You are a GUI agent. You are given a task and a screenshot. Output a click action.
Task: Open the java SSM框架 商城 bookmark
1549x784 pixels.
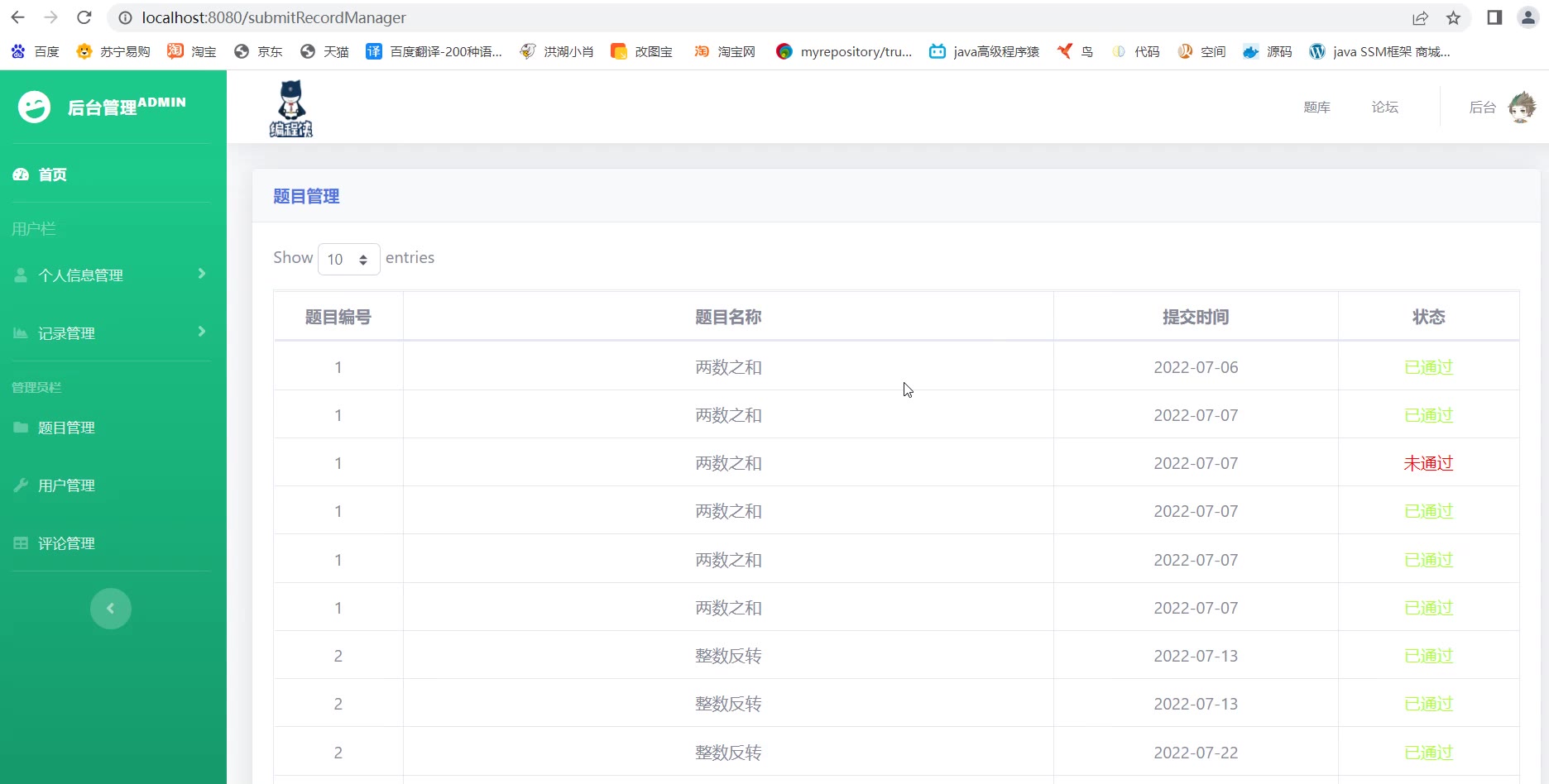(1379, 51)
